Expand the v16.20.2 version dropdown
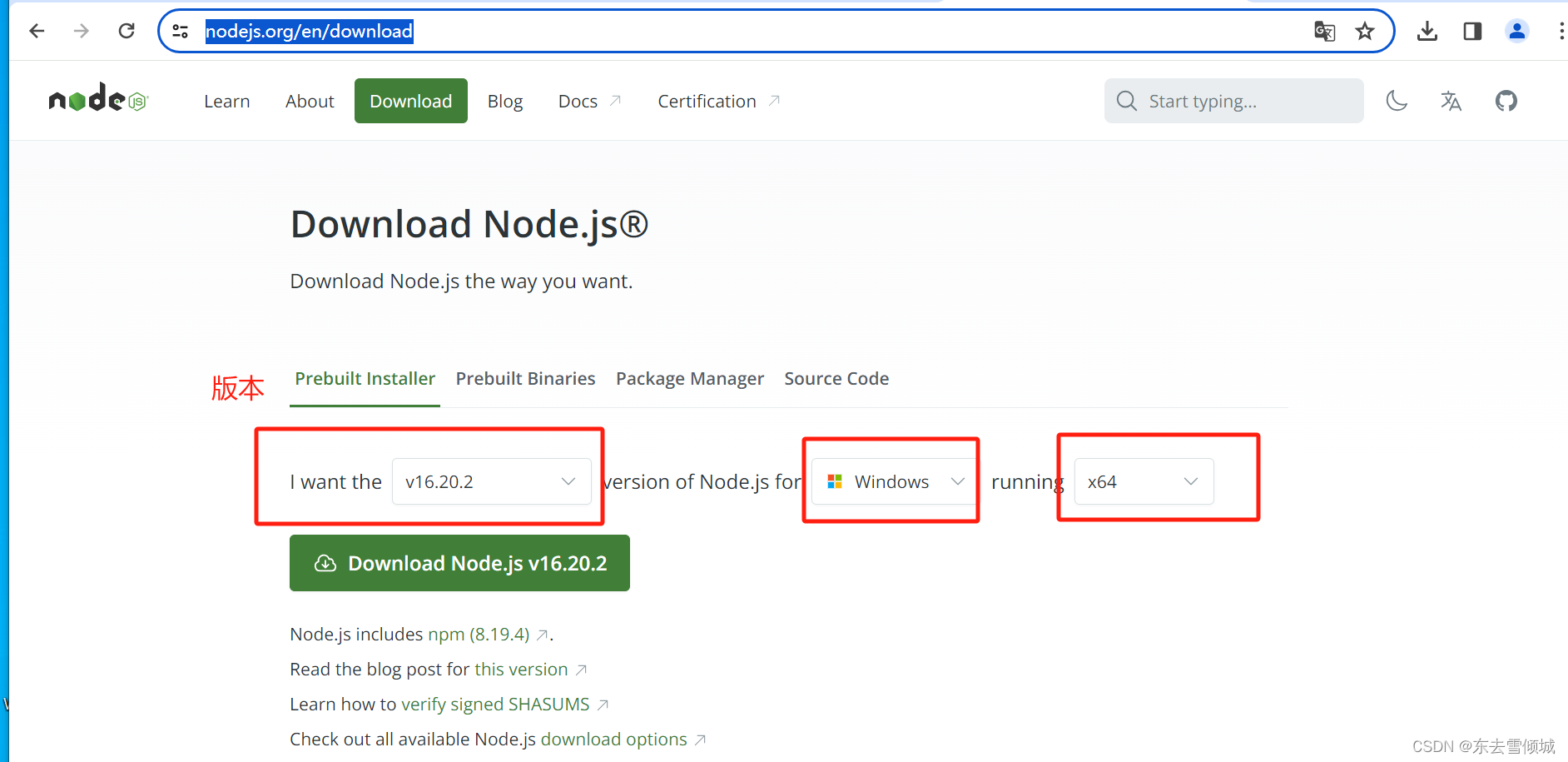Image resolution: width=1568 pixels, height=762 pixels. tap(492, 481)
